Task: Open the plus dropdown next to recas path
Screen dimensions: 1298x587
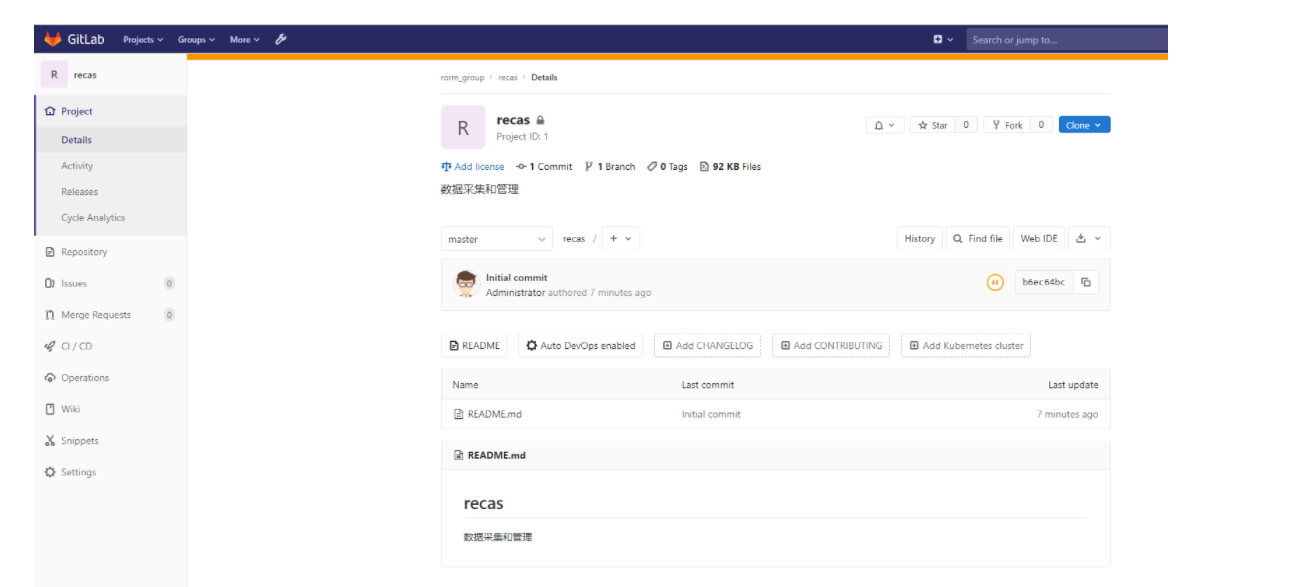Action: [621, 239]
